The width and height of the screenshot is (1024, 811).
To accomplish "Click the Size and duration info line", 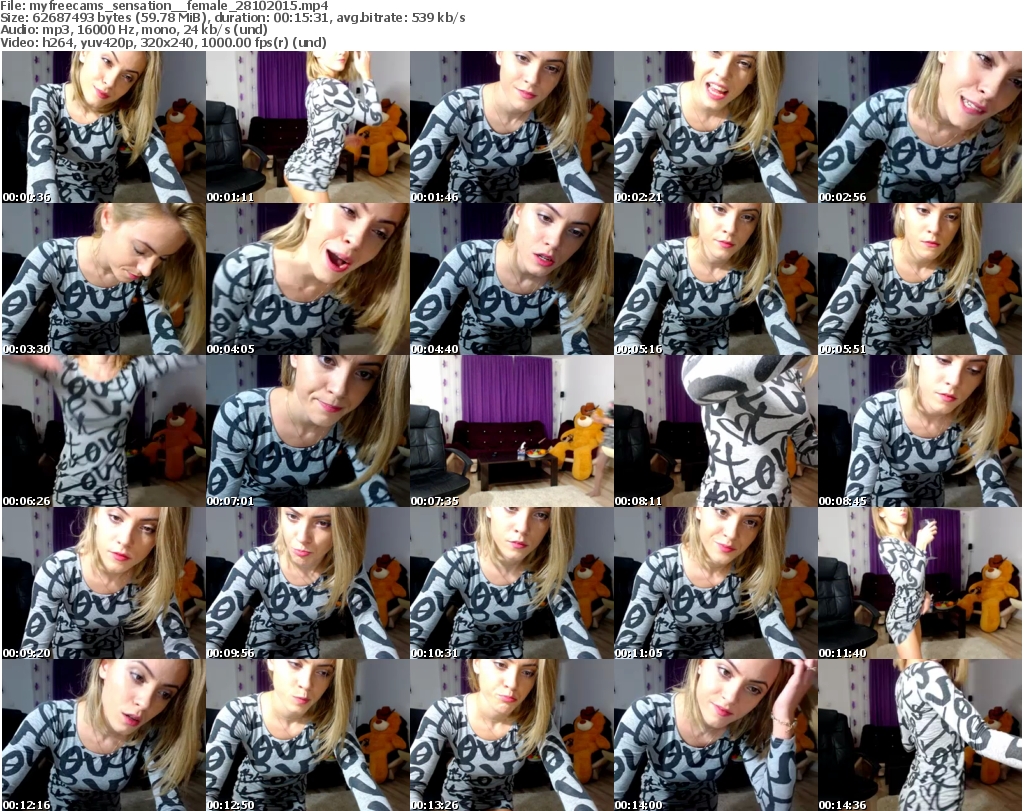I will (x=232, y=18).
